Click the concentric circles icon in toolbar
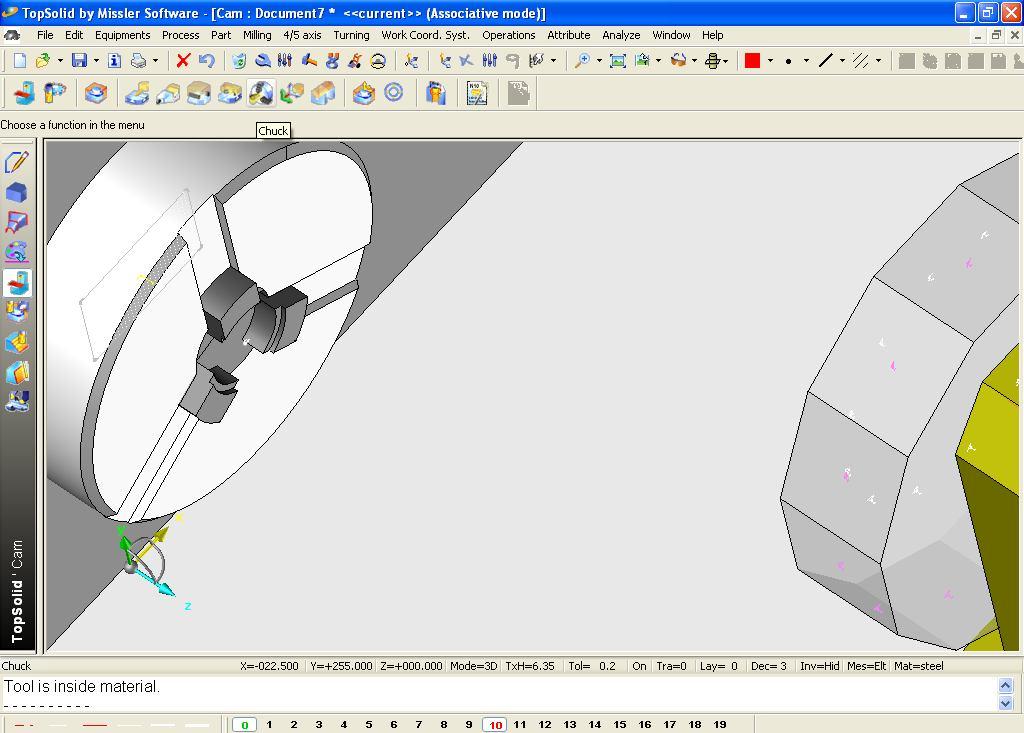This screenshot has width=1024, height=733. [394, 93]
